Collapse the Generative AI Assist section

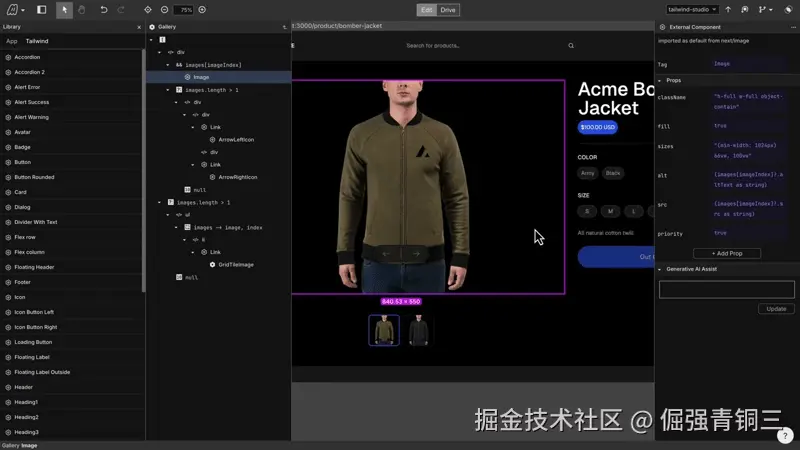tap(660, 269)
